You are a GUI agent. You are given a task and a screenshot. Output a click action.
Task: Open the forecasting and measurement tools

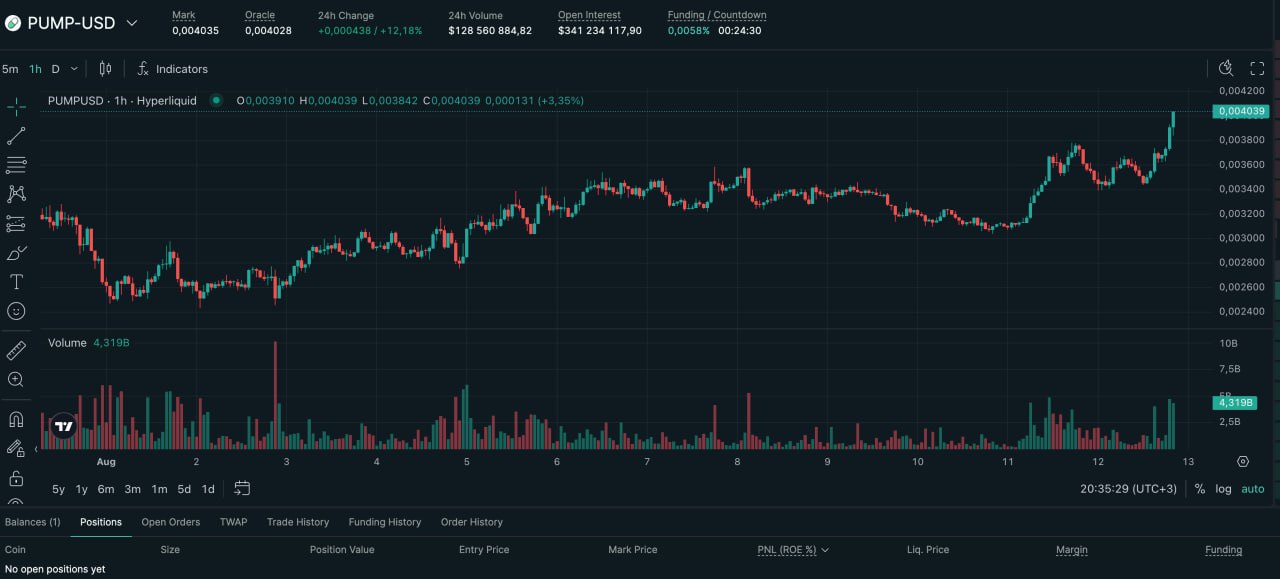16,223
